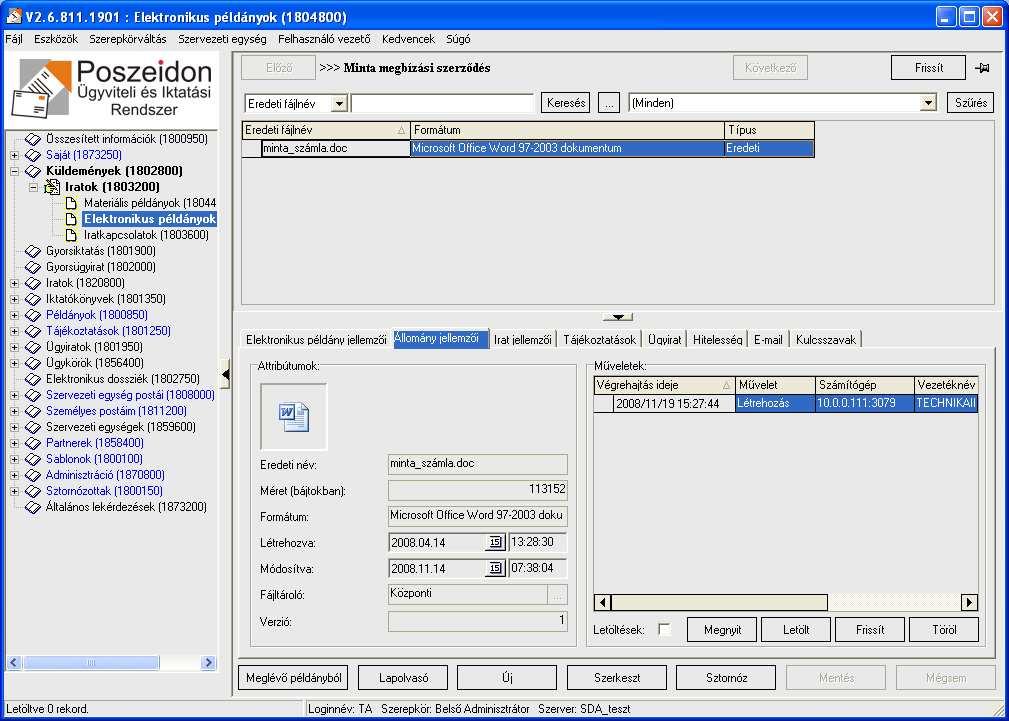Switch to the Irat jellemzői tab
The height and width of the screenshot is (721, 1009).
click(523, 340)
